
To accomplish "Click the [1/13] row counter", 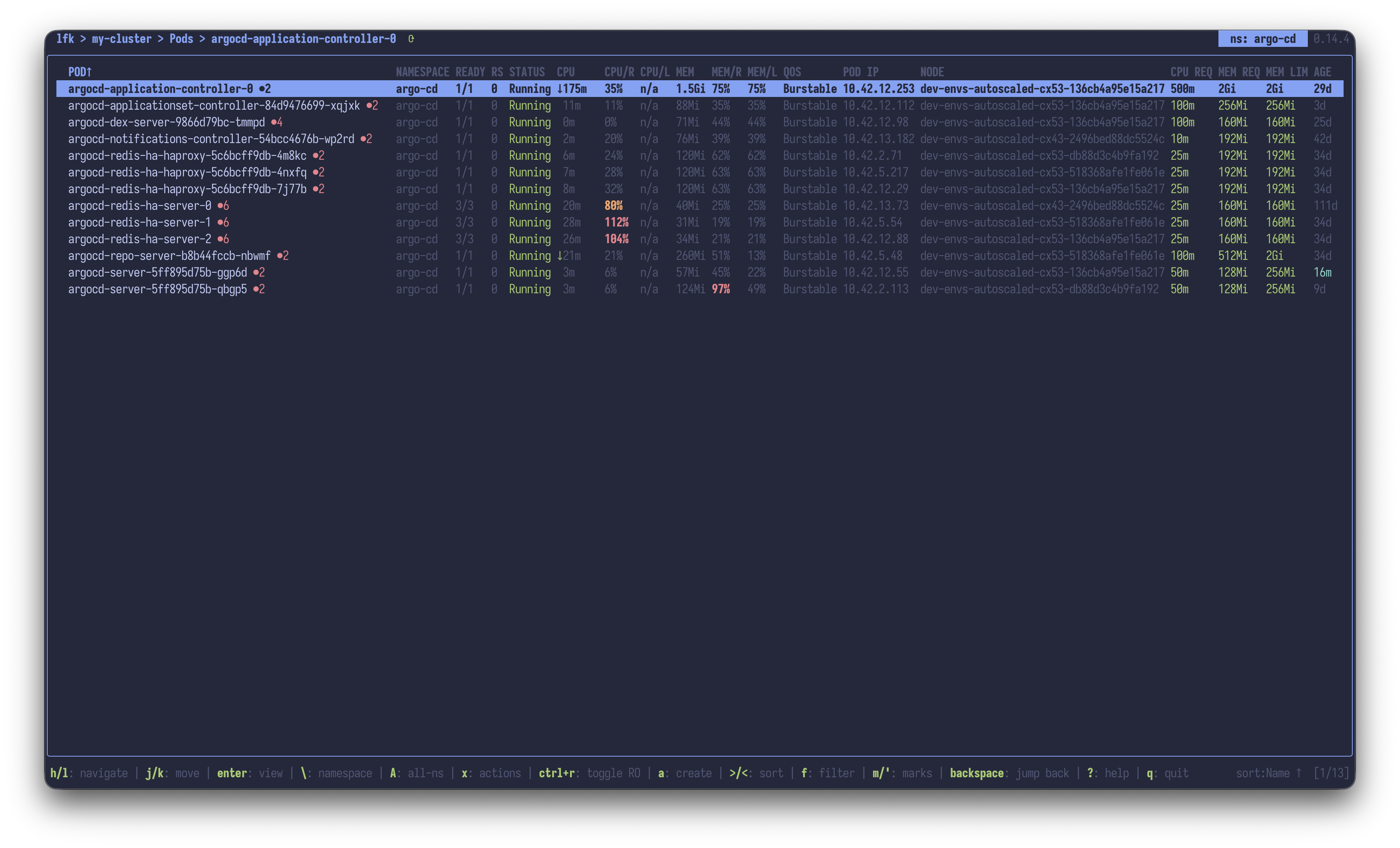I will point(1331,773).
